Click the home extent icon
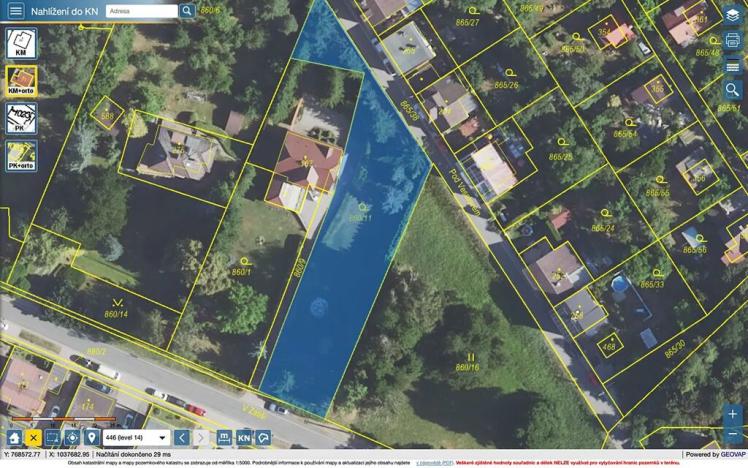Image resolution: width=748 pixels, height=468 pixels. click(14, 438)
